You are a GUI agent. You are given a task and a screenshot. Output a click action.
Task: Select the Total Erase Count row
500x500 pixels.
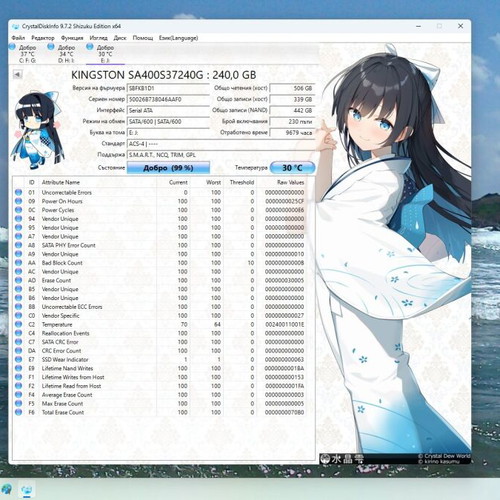pyautogui.click(x=160, y=412)
